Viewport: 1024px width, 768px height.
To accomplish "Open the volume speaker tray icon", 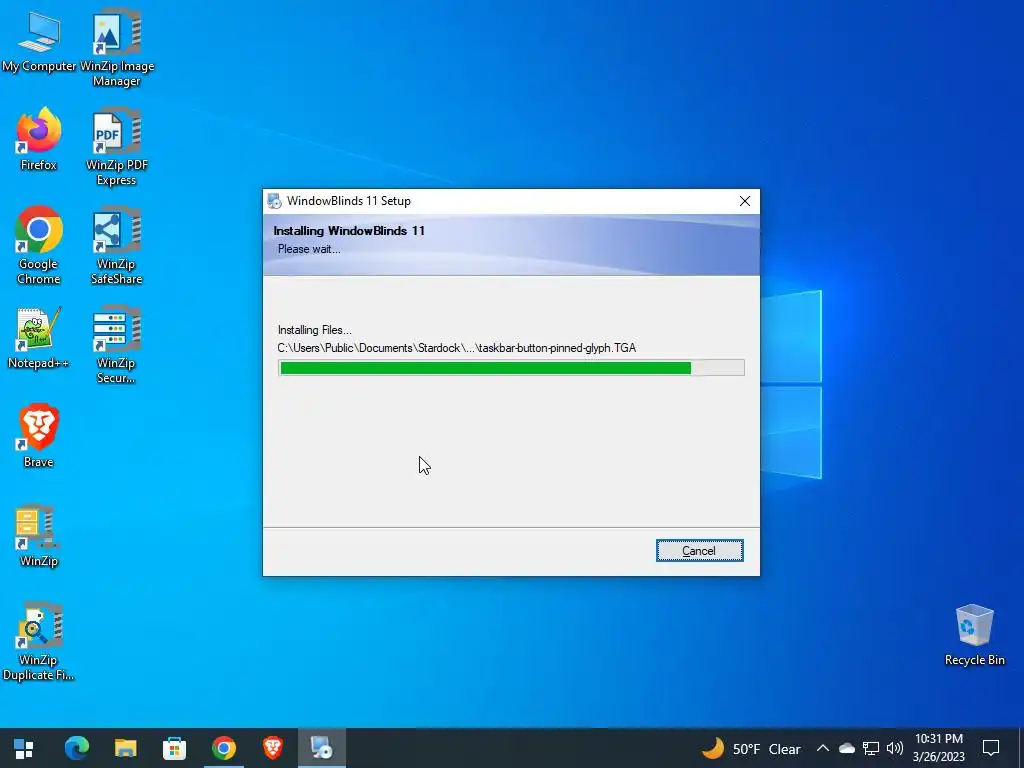I will point(895,748).
